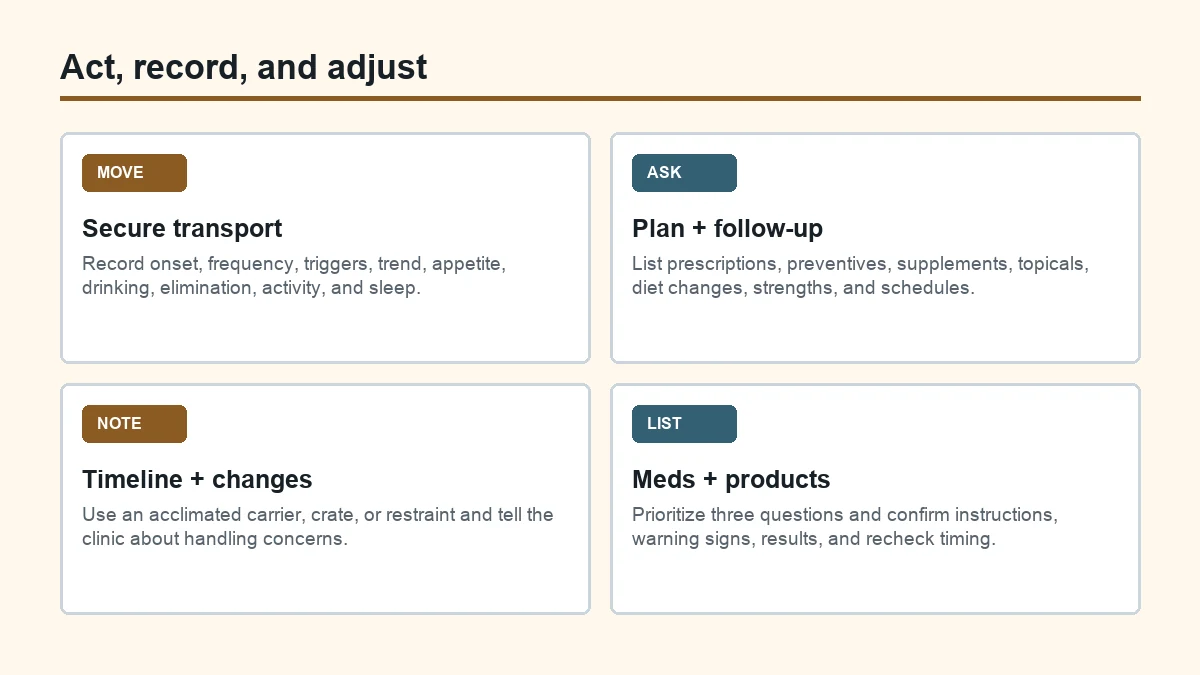Select the slide title 'Act, record, and adjust'

click(x=243, y=67)
